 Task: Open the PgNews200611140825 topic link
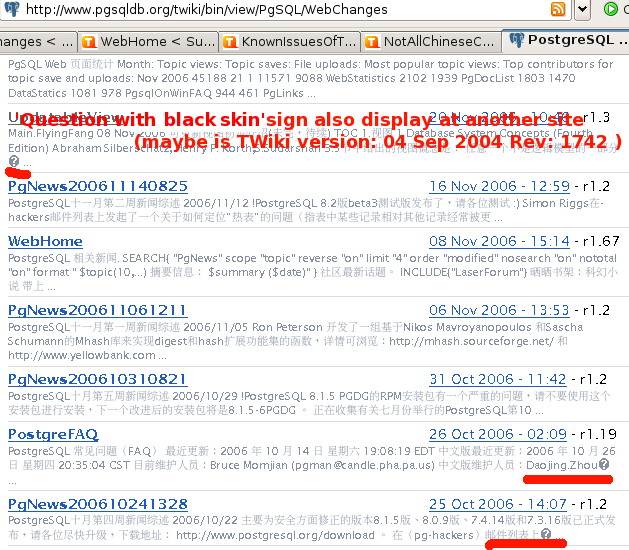point(97,186)
